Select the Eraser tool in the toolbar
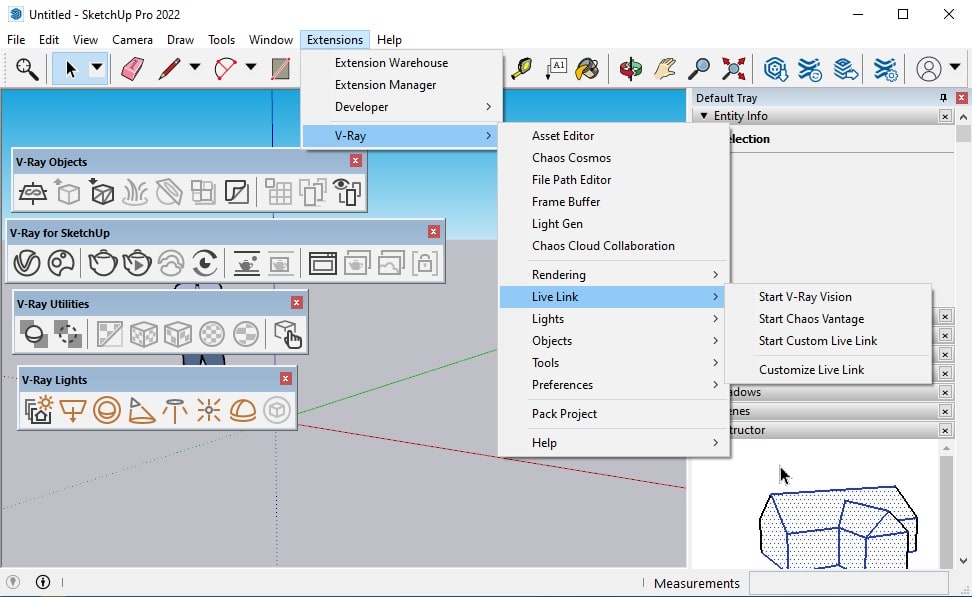Screen dimensions: 972x597 point(132,68)
